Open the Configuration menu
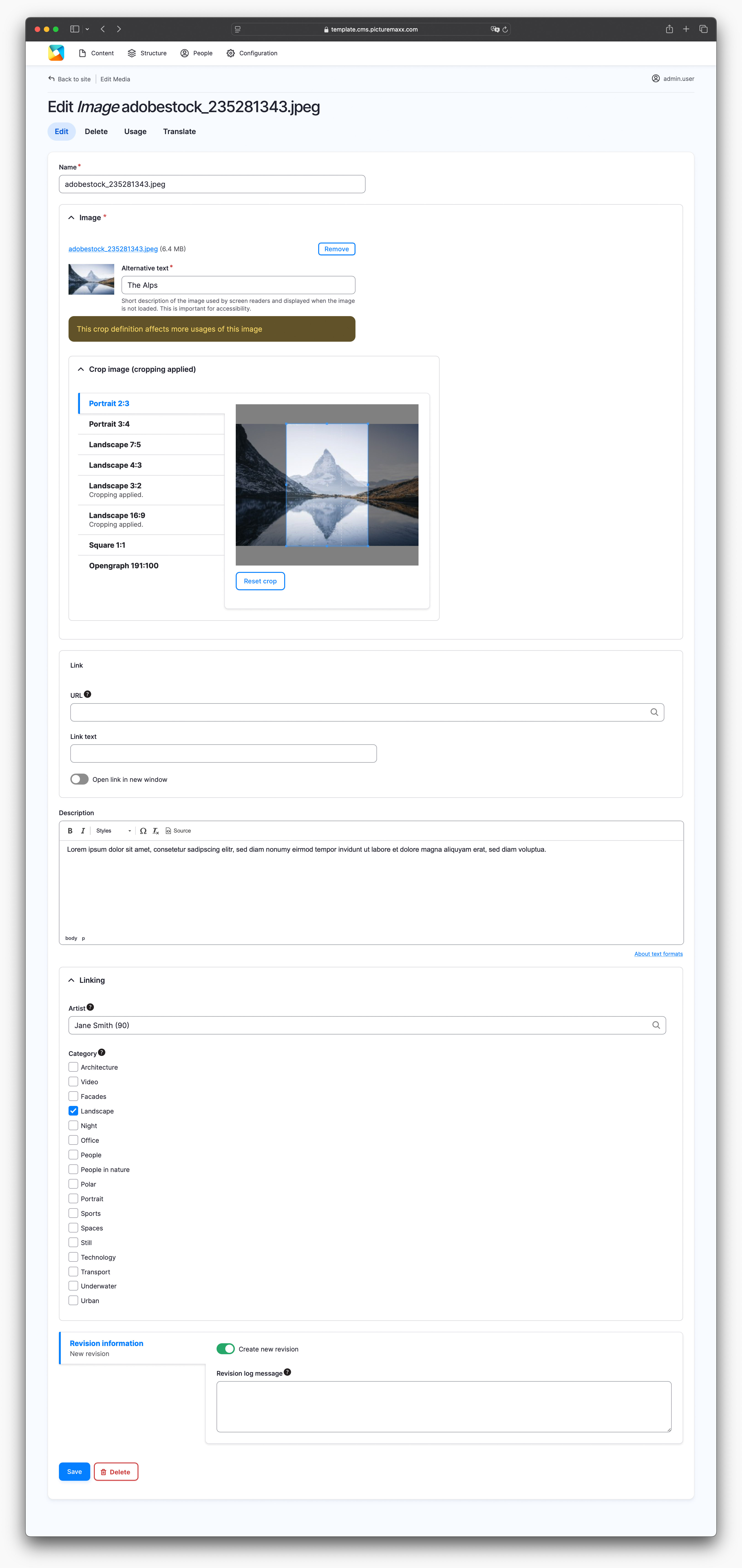 (252, 53)
